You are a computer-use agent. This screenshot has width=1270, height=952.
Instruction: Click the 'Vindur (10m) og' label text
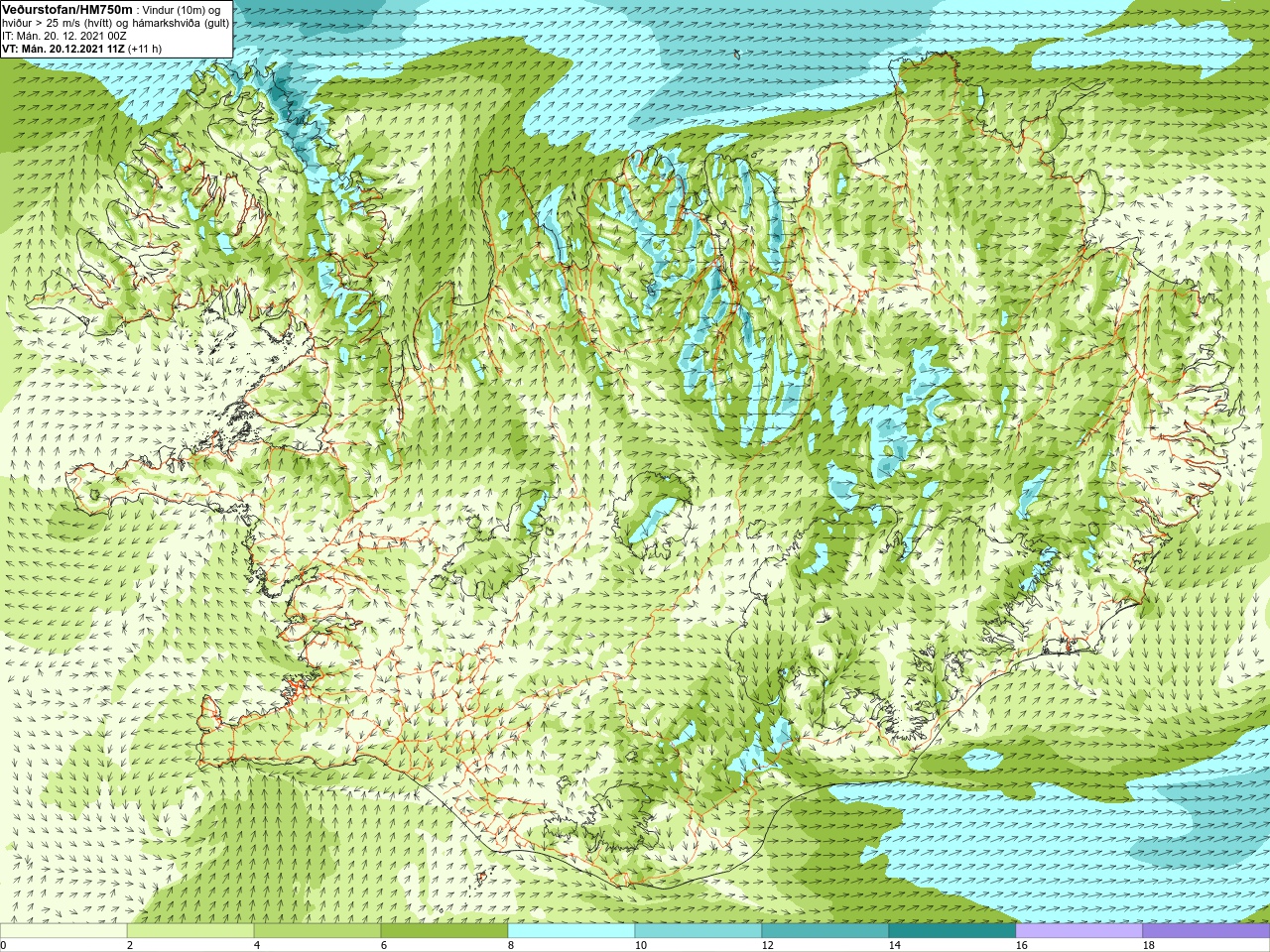[182, 10]
